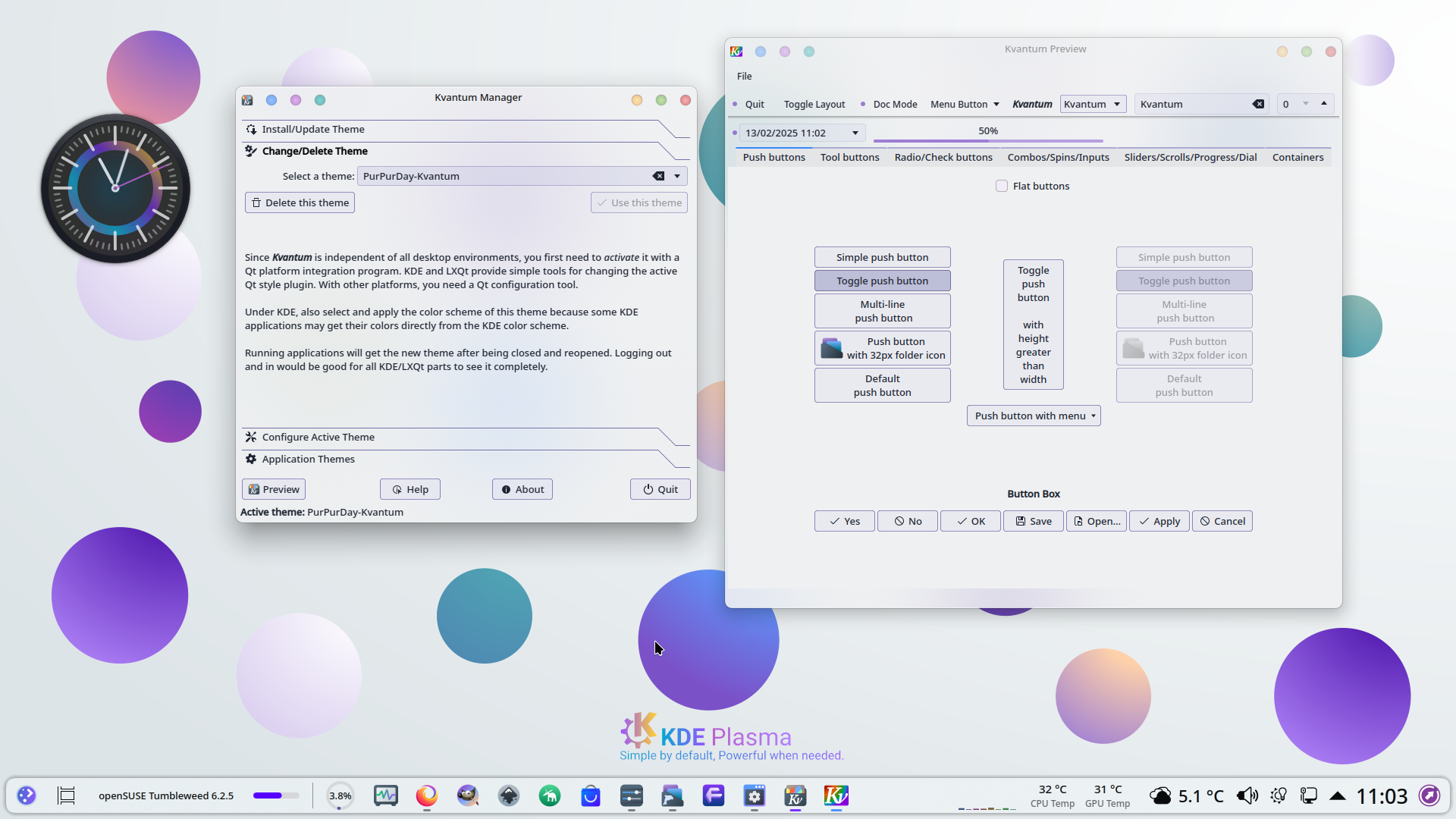Click the purple usage bar in the taskbar
The height and width of the screenshot is (819, 1456).
coord(276,795)
